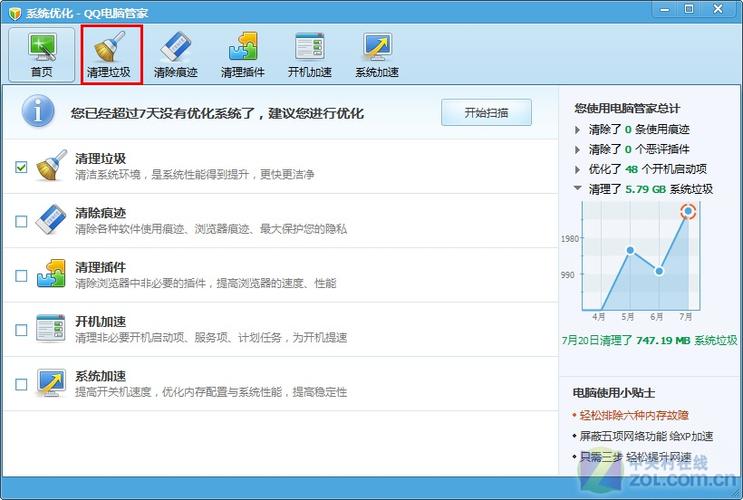Click the 清理插件 list row title
The width and height of the screenshot is (743, 500).
click(100, 267)
